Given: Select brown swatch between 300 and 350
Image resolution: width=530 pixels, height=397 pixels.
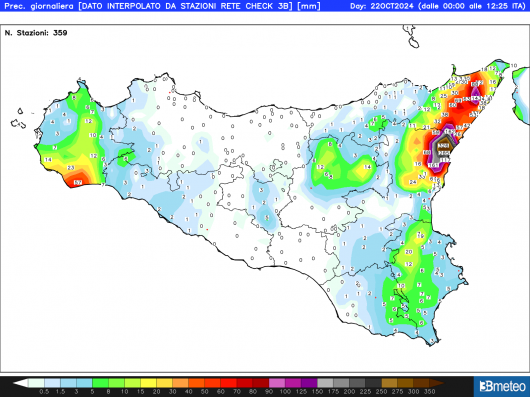Looking at the screenshot, I should pyautogui.click(x=421, y=383).
